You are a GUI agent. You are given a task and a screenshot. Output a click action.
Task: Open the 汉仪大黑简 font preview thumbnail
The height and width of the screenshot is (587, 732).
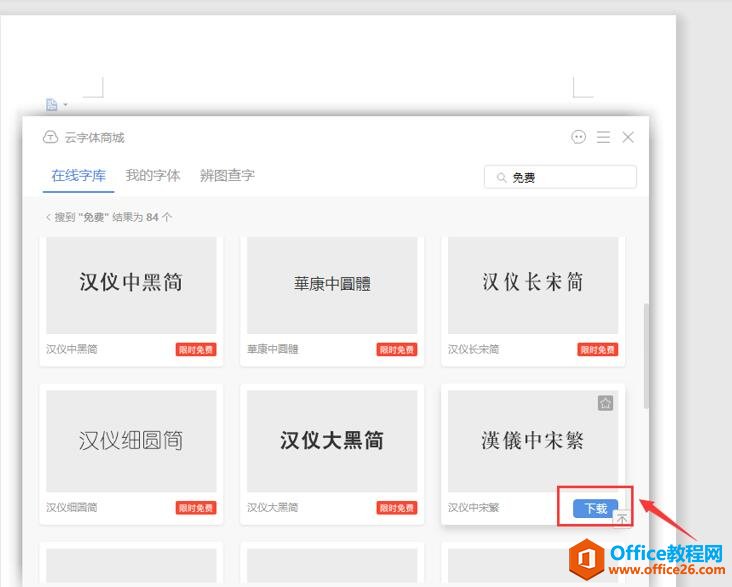(332, 441)
